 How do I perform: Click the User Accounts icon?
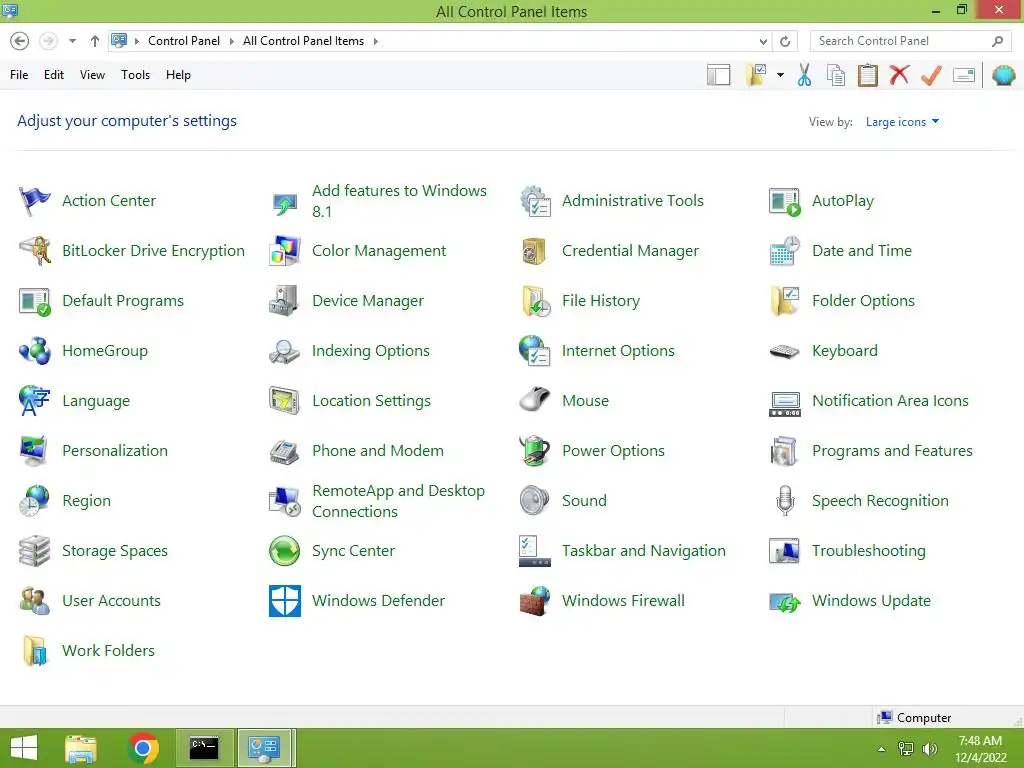35,601
